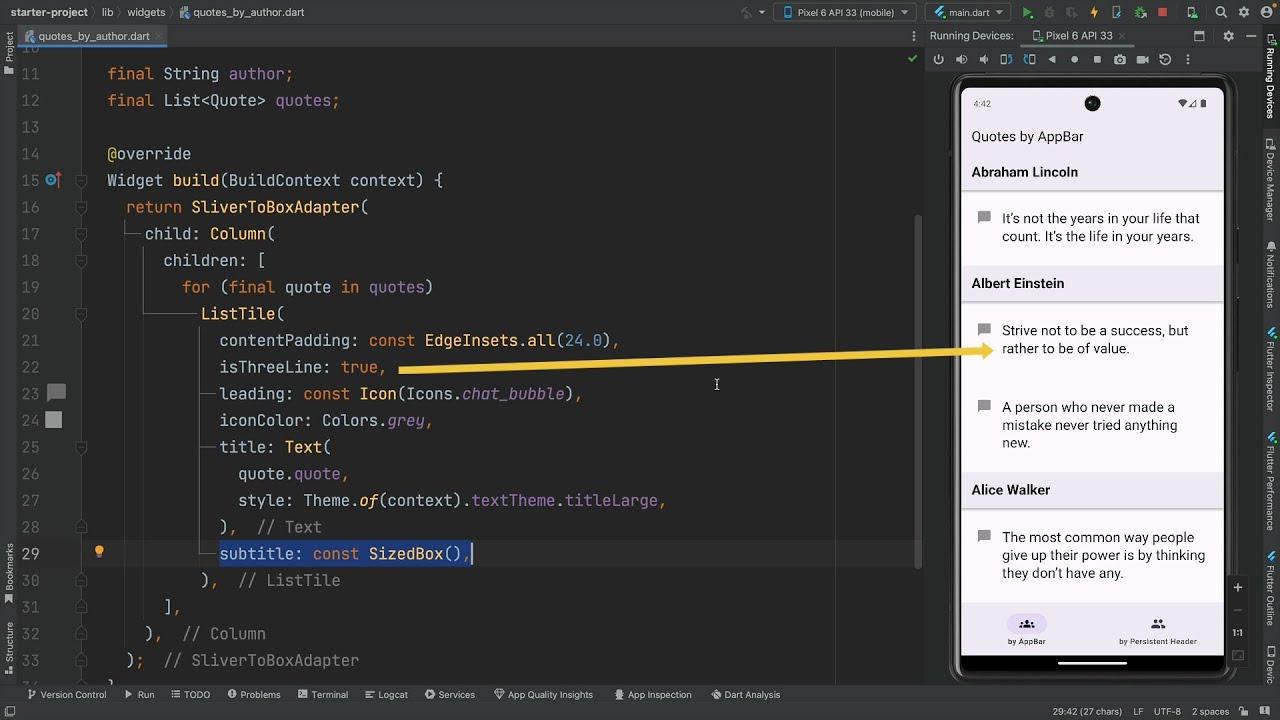This screenshot has width=1280, height=720.
Task: Open the Pixel 6 API 33 device dropdown
Action: (x=845, y=12)
